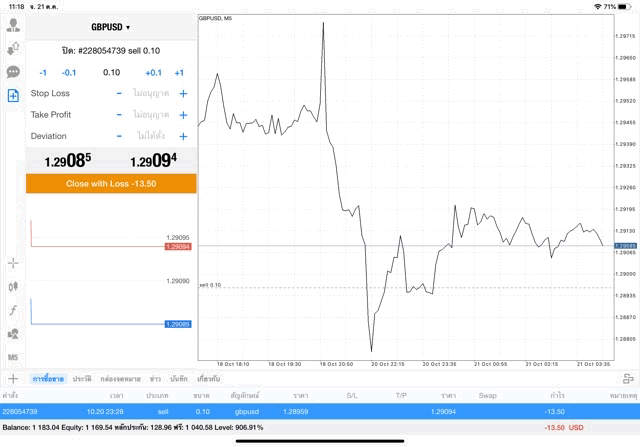Select the new order document icon
This screenshot has width=640, height=447.
click(13, 96)
